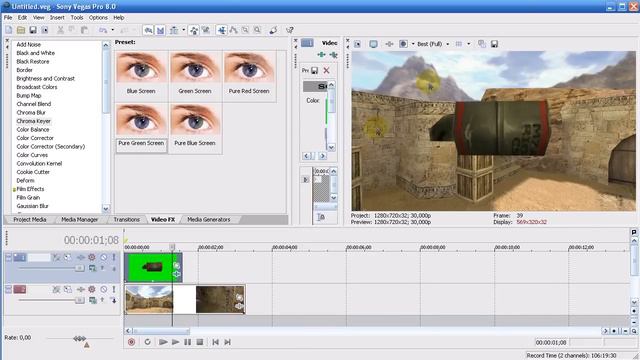
Task: Toggle Loop Playback button
Action: coord(147,342)
